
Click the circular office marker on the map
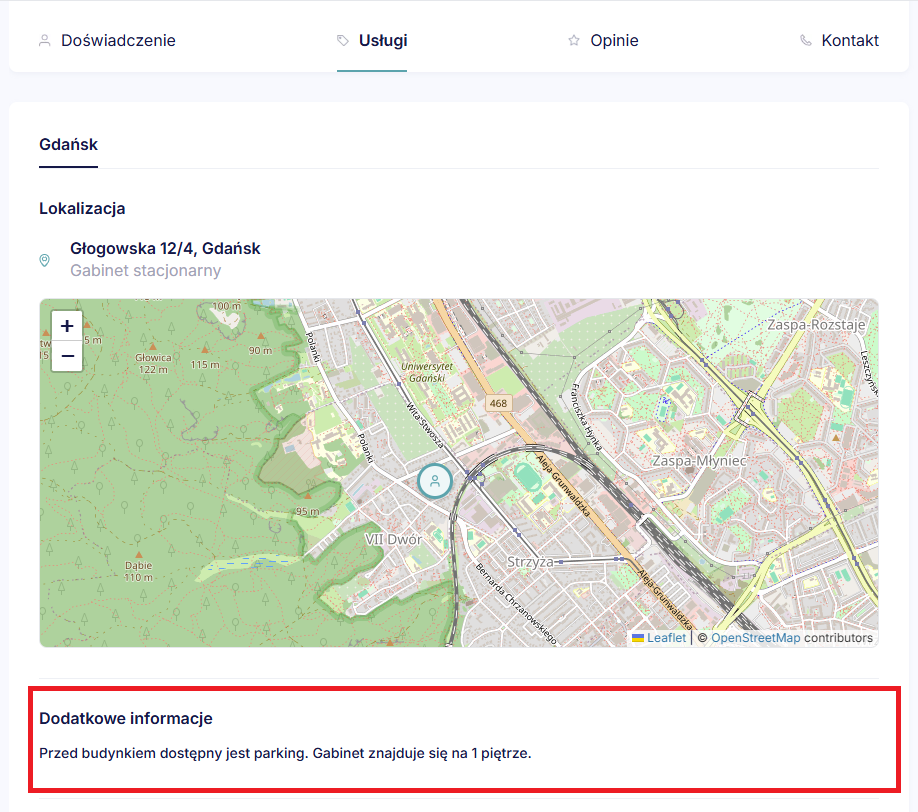pos(435,481)
